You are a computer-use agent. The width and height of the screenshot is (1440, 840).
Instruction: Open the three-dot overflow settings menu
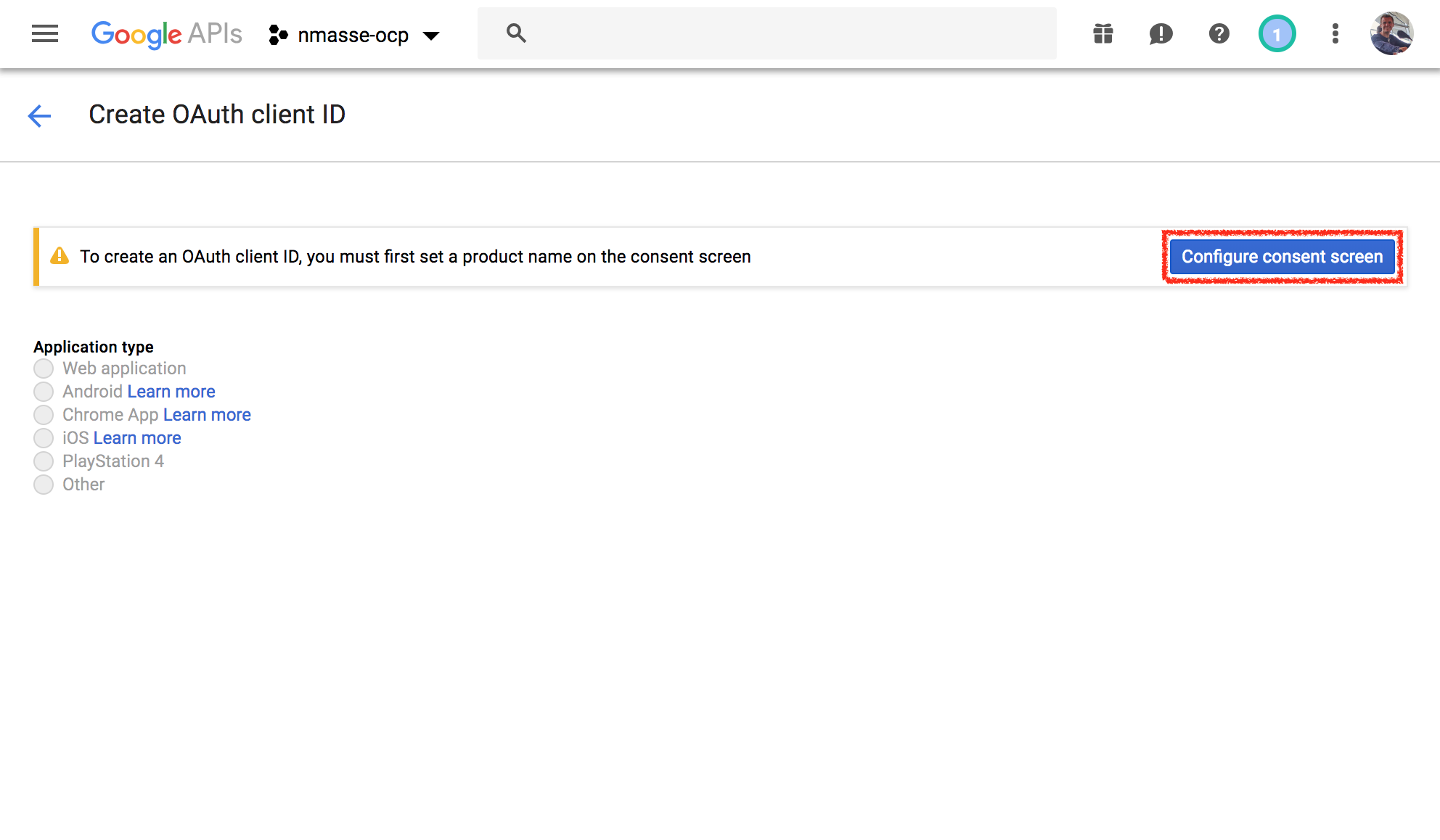pos(1335,33)
